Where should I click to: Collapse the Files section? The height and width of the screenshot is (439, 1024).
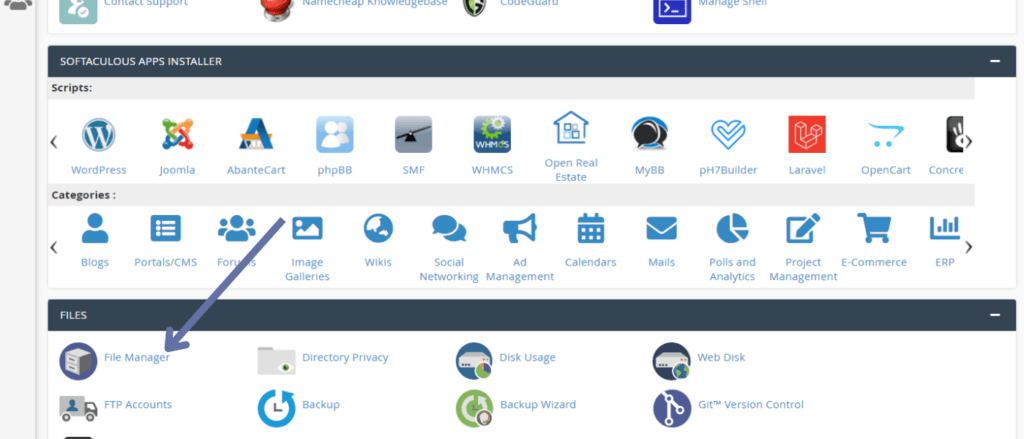[995, 315]
